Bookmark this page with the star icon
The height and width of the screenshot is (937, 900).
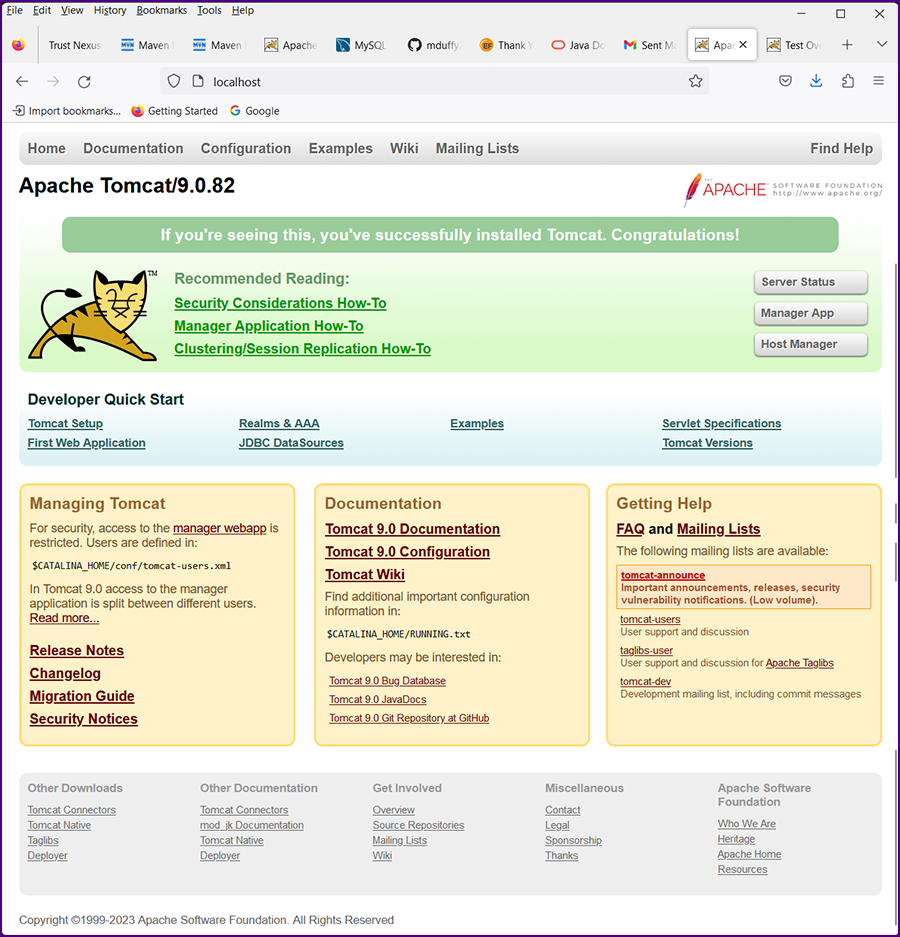[x=695, y=82]
